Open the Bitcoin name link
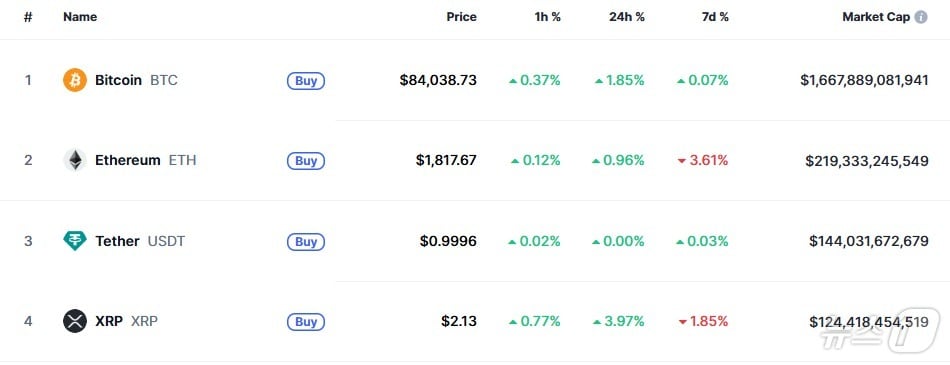950x365 pixels. [118, 80]
